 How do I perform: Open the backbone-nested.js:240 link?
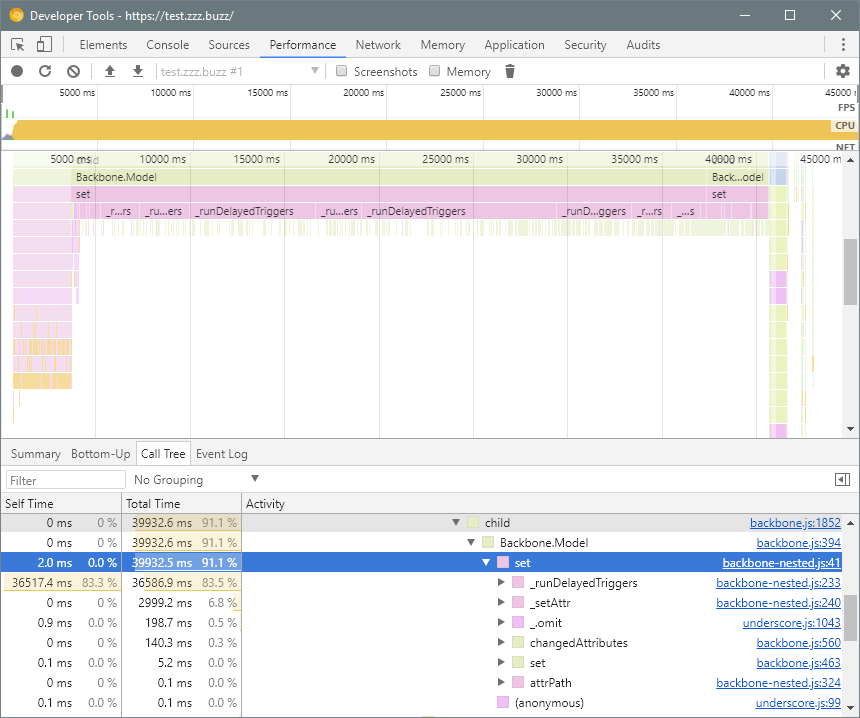778,603
